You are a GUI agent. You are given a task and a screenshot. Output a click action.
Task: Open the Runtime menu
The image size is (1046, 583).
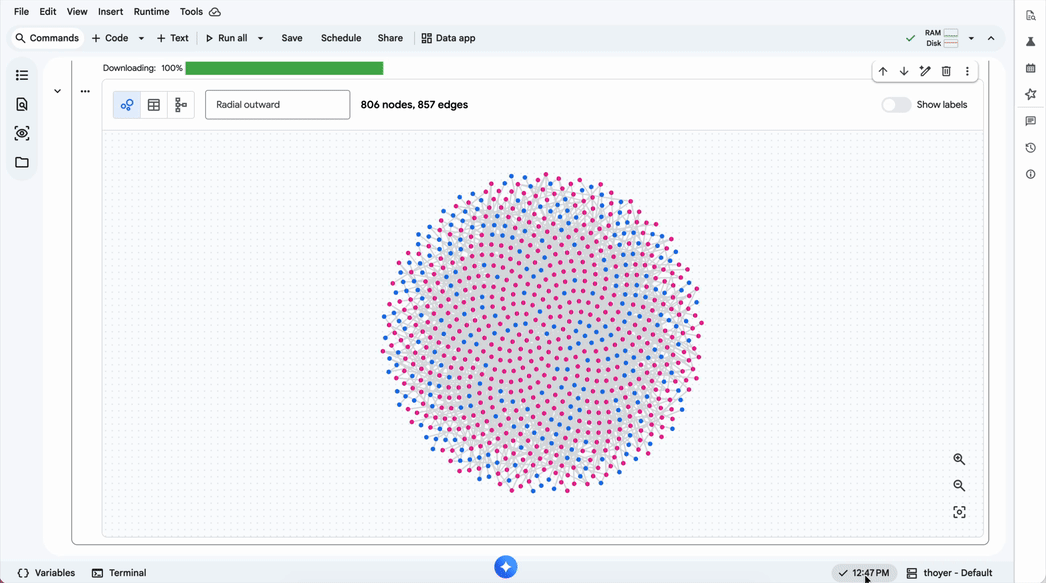(151, 12)
